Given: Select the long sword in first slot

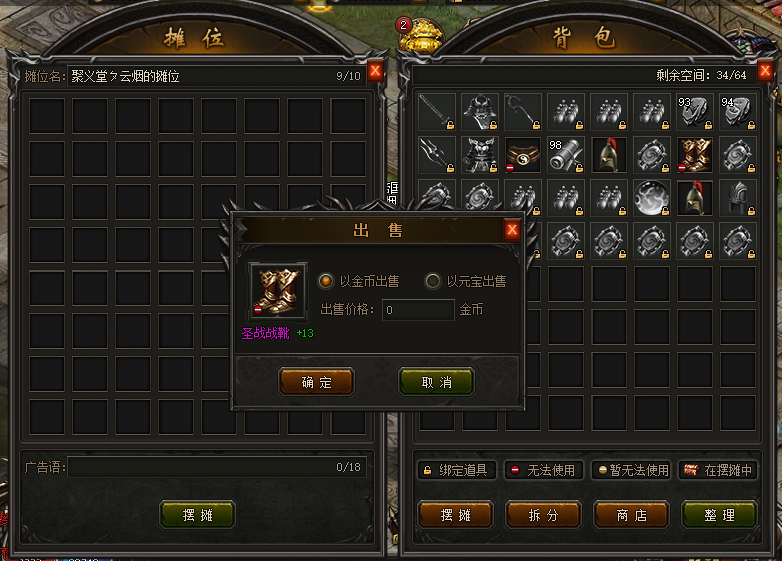Looking at the screenshot, I should pos(437,112).
